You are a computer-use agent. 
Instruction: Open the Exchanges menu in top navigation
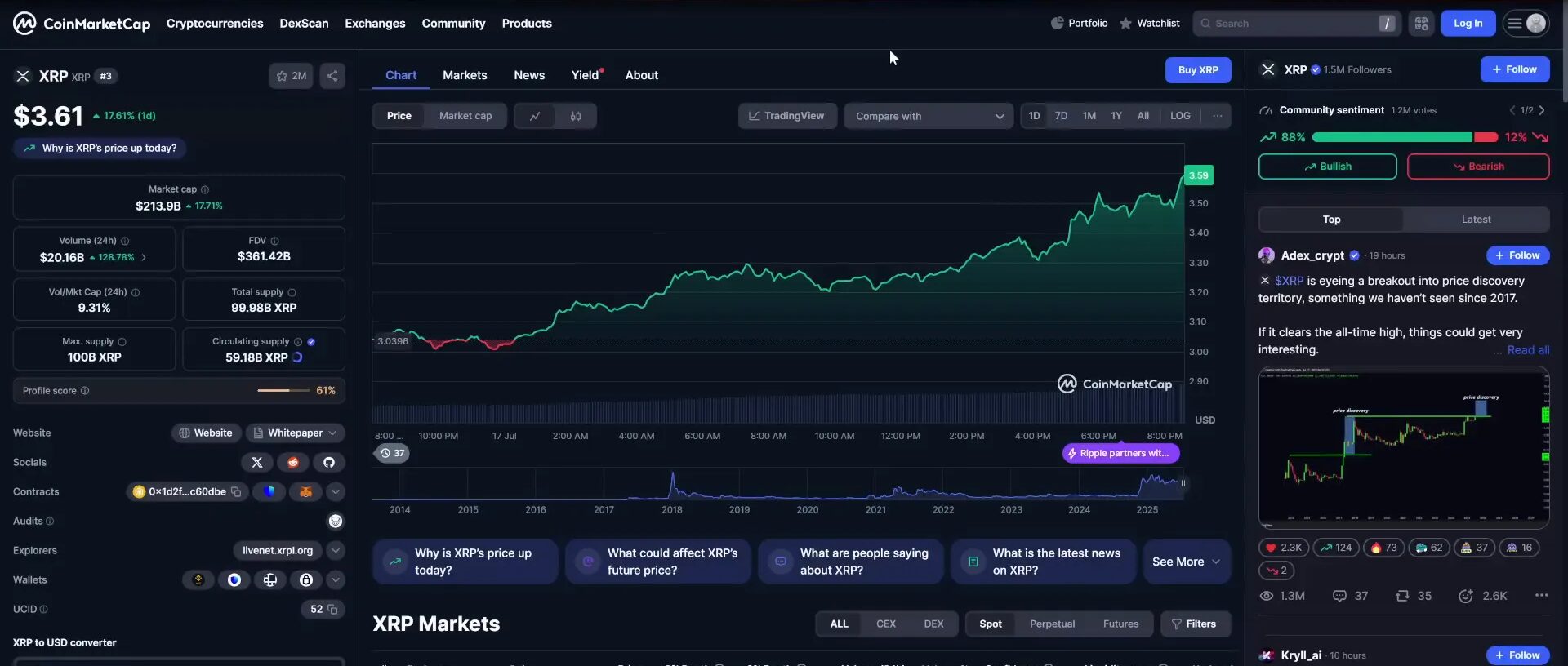coord(375,24)
